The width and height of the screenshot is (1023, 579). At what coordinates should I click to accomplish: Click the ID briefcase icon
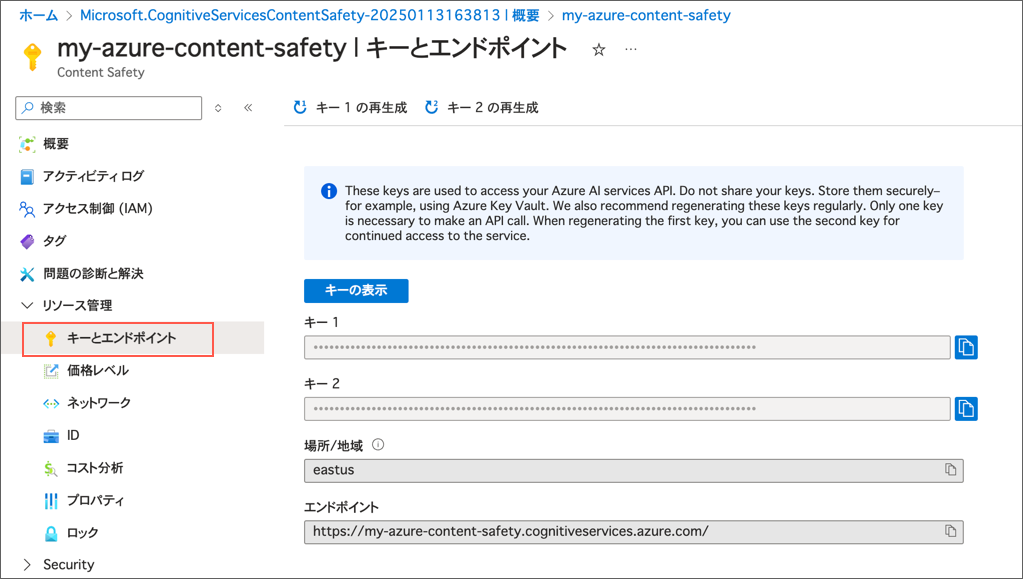51,436
